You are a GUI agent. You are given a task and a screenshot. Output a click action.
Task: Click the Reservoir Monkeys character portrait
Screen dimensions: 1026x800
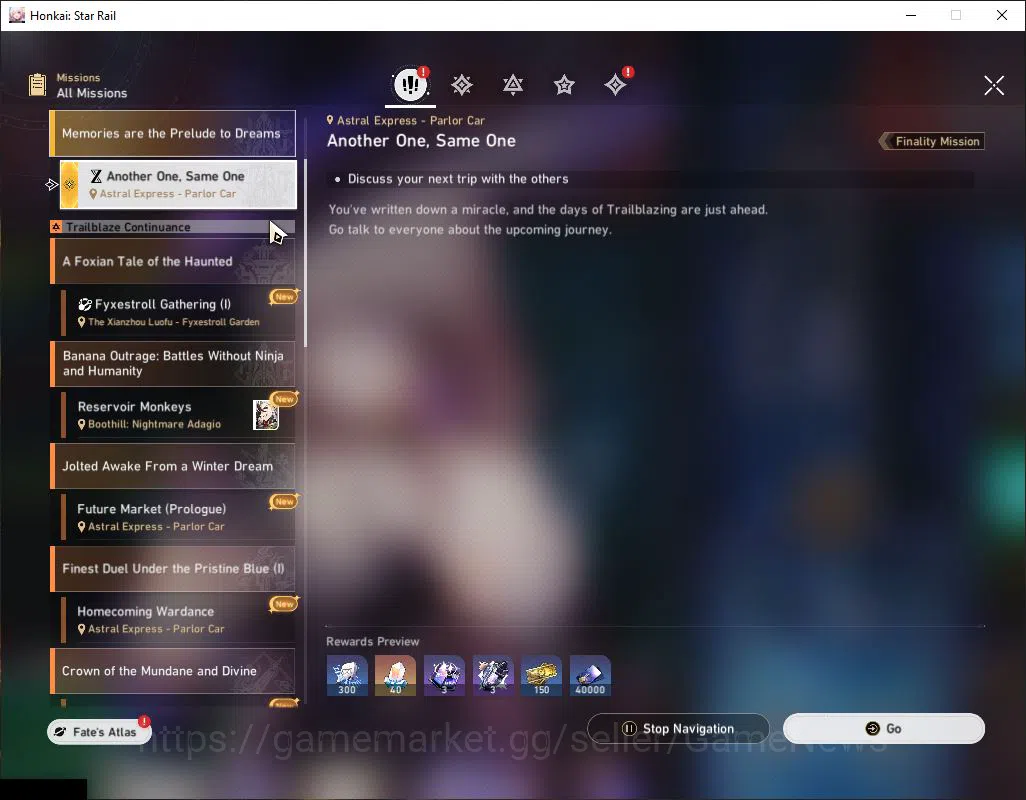coord(266,415)
